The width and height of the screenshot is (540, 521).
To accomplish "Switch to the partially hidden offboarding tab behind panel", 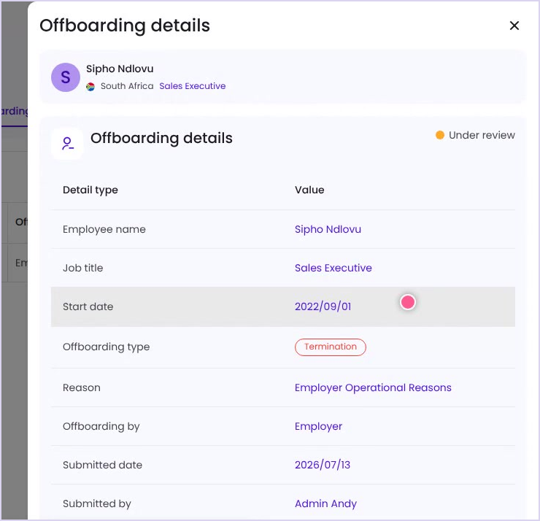I will [x=14, y=112].
